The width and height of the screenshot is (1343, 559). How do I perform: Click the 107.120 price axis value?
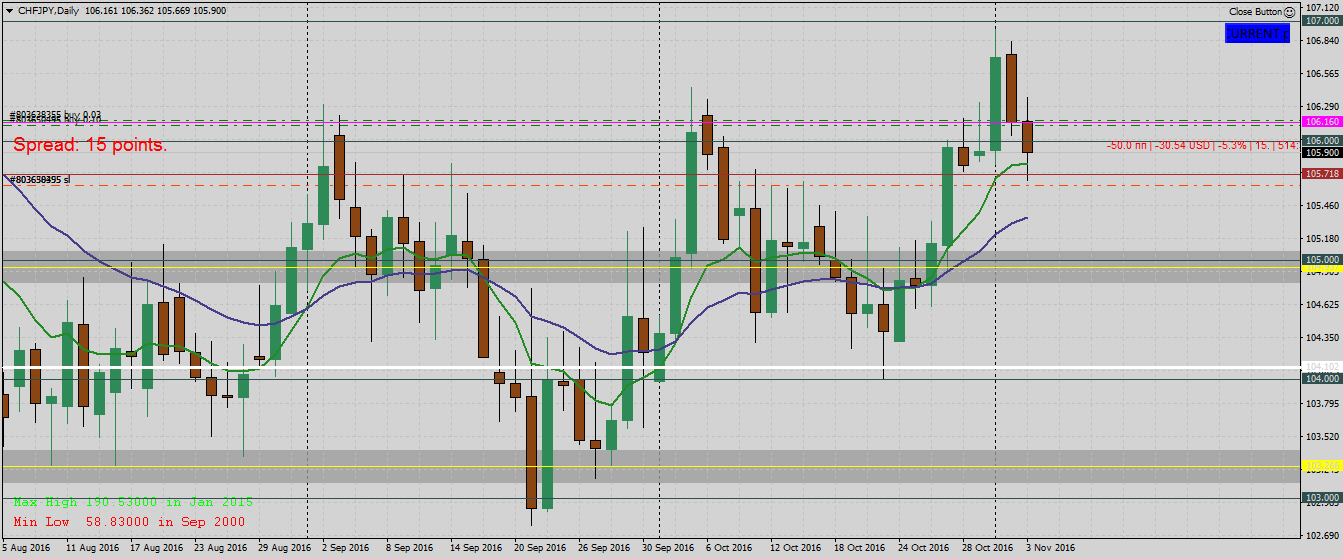point(1323,7)
